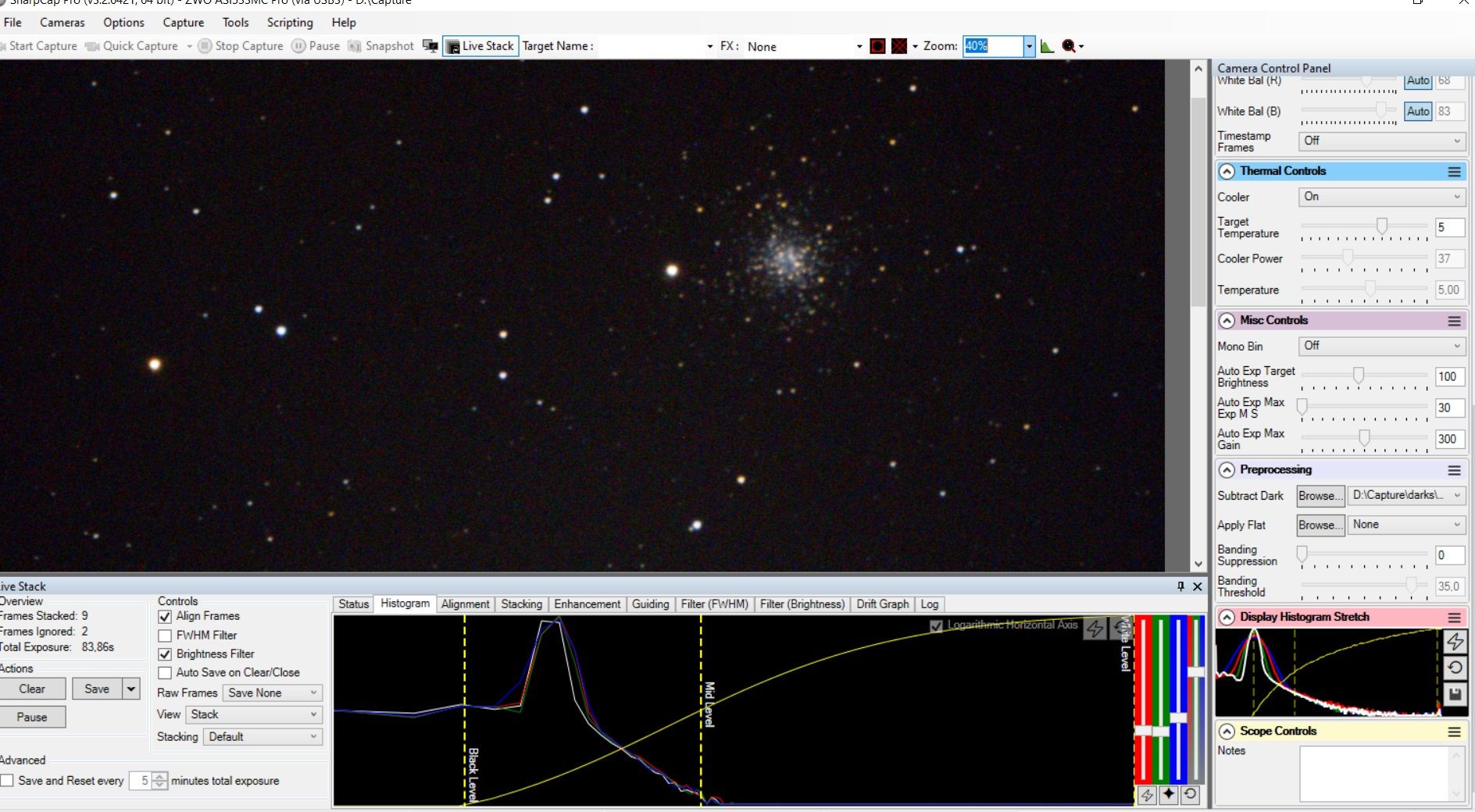Reset the display histogram stretch
Viewport: 1475px width, 812px height.
point(1455,668)
